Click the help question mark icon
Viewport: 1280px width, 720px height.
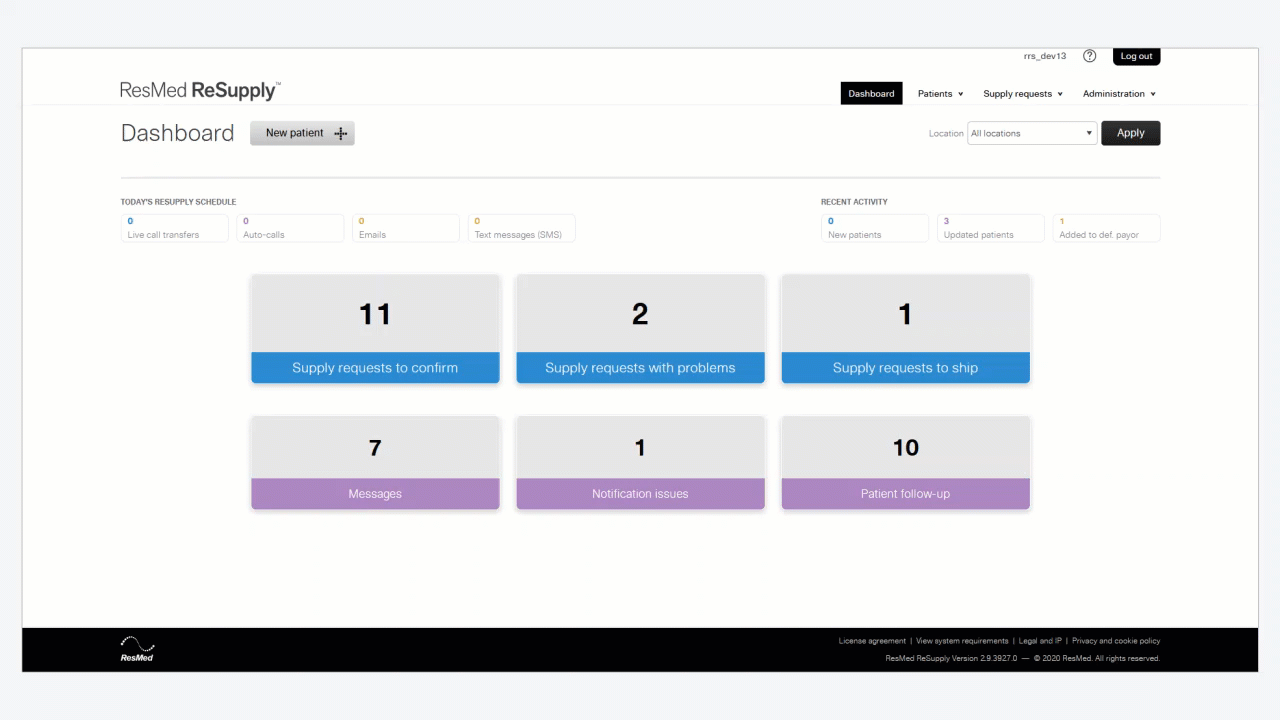[x=1090, y=56]
